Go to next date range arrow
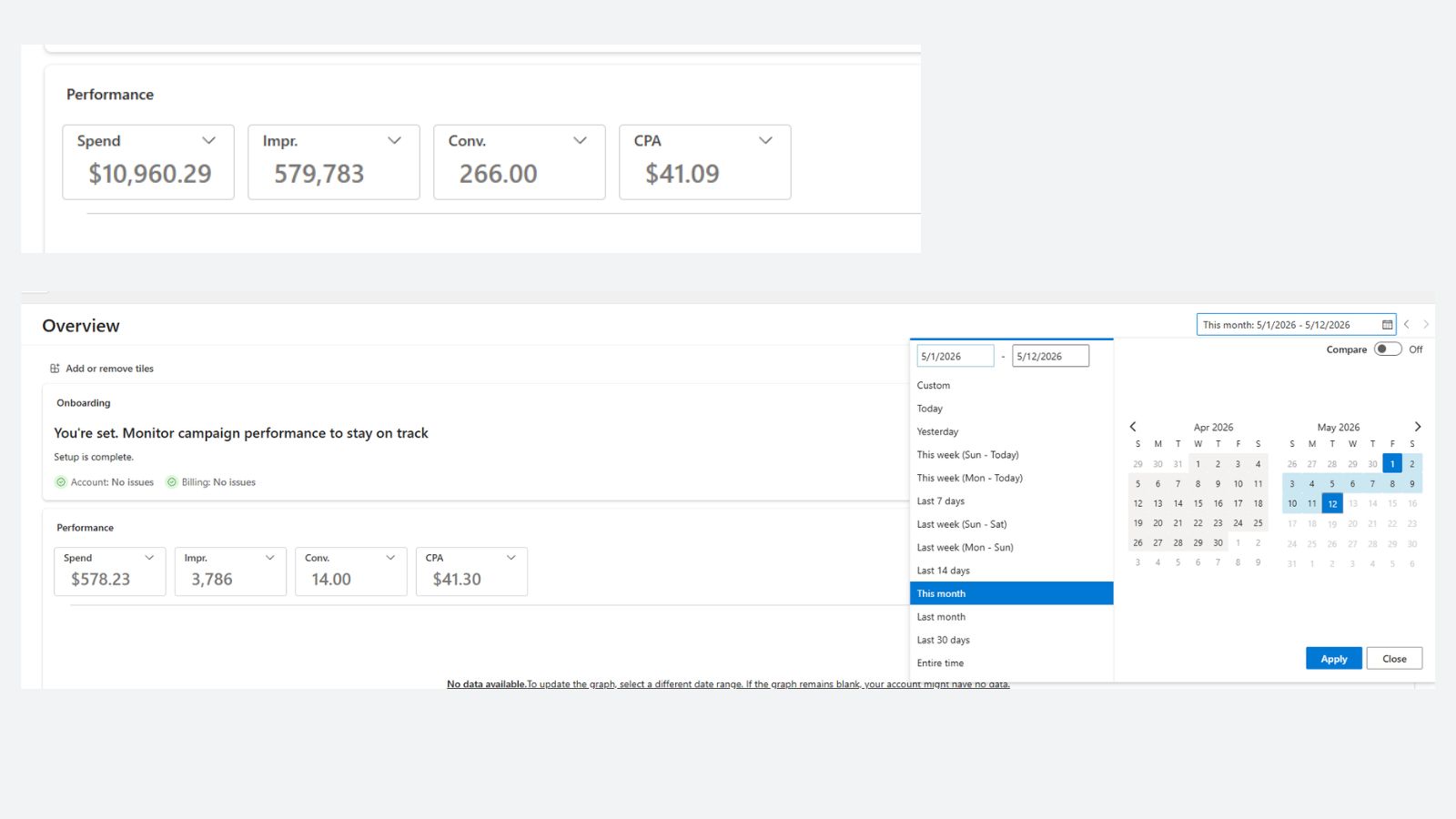Screen dimensions: 1456x819 1426,325
